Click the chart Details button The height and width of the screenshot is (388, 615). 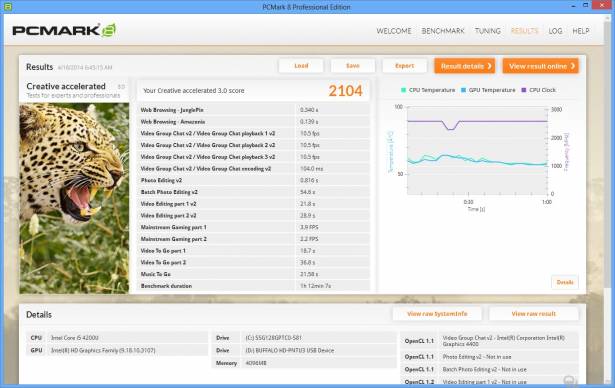(x=565, y=282)
